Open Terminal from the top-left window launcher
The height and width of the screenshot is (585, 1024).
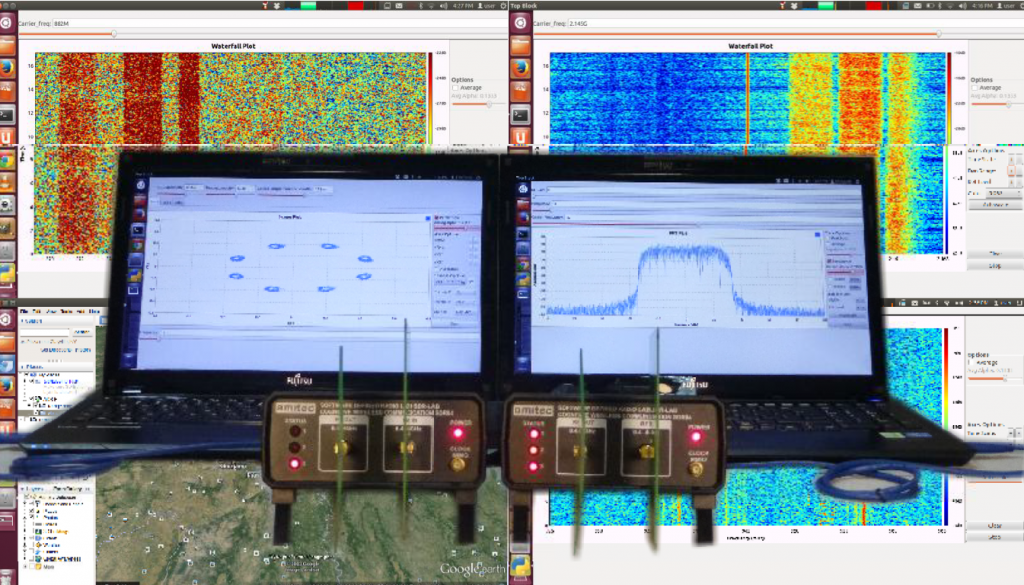tap(7, 114)
